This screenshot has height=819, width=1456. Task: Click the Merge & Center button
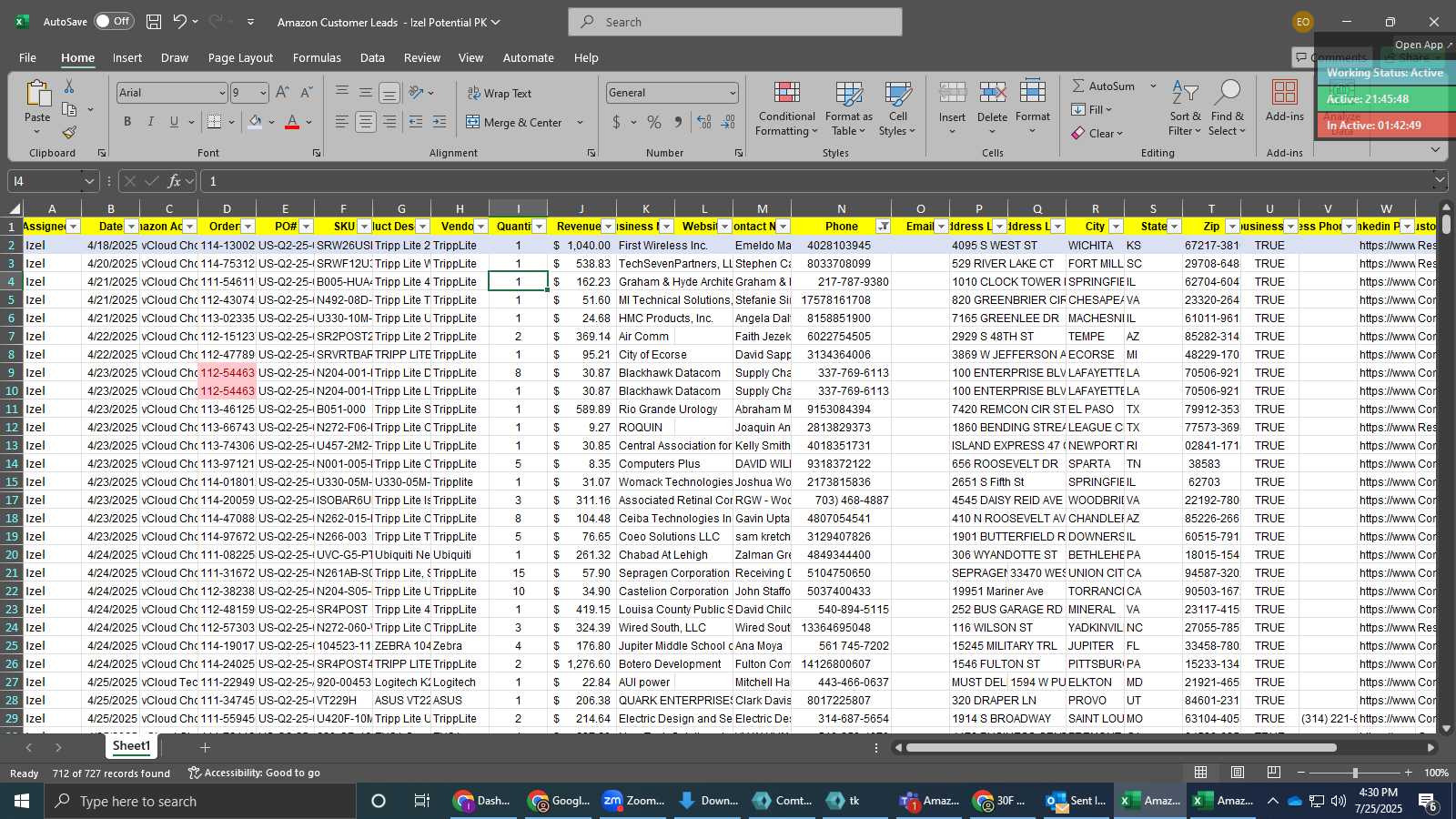(514, 122)
